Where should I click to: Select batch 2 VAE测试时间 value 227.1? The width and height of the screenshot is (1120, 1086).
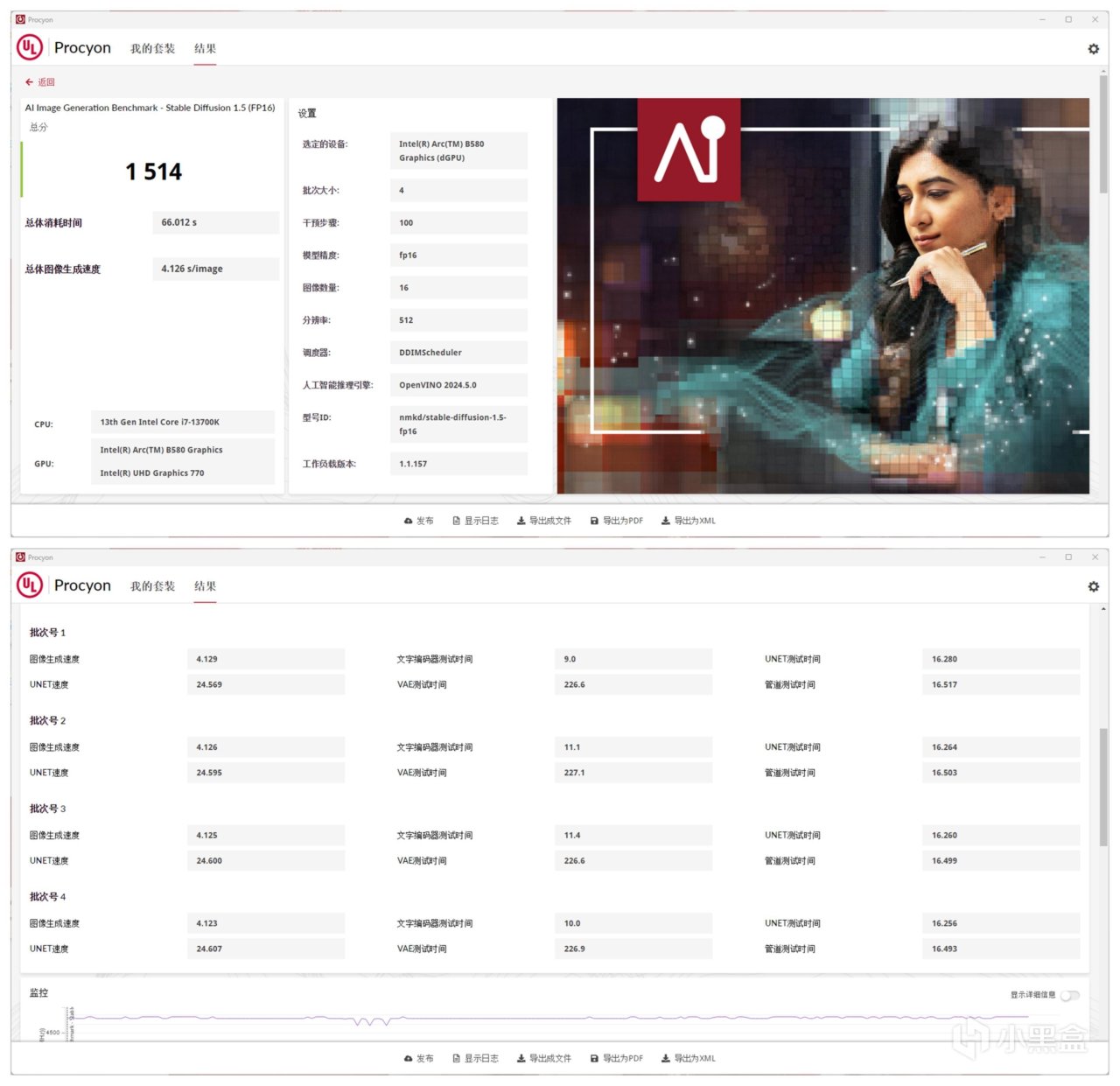(x=633, y=773)
